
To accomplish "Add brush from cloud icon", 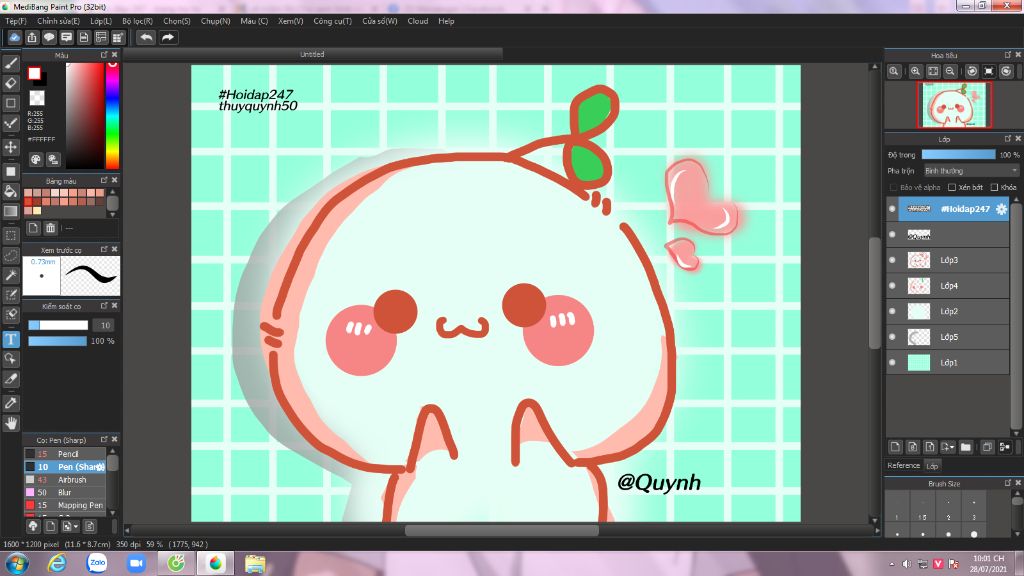I will (x=33, y=526).
